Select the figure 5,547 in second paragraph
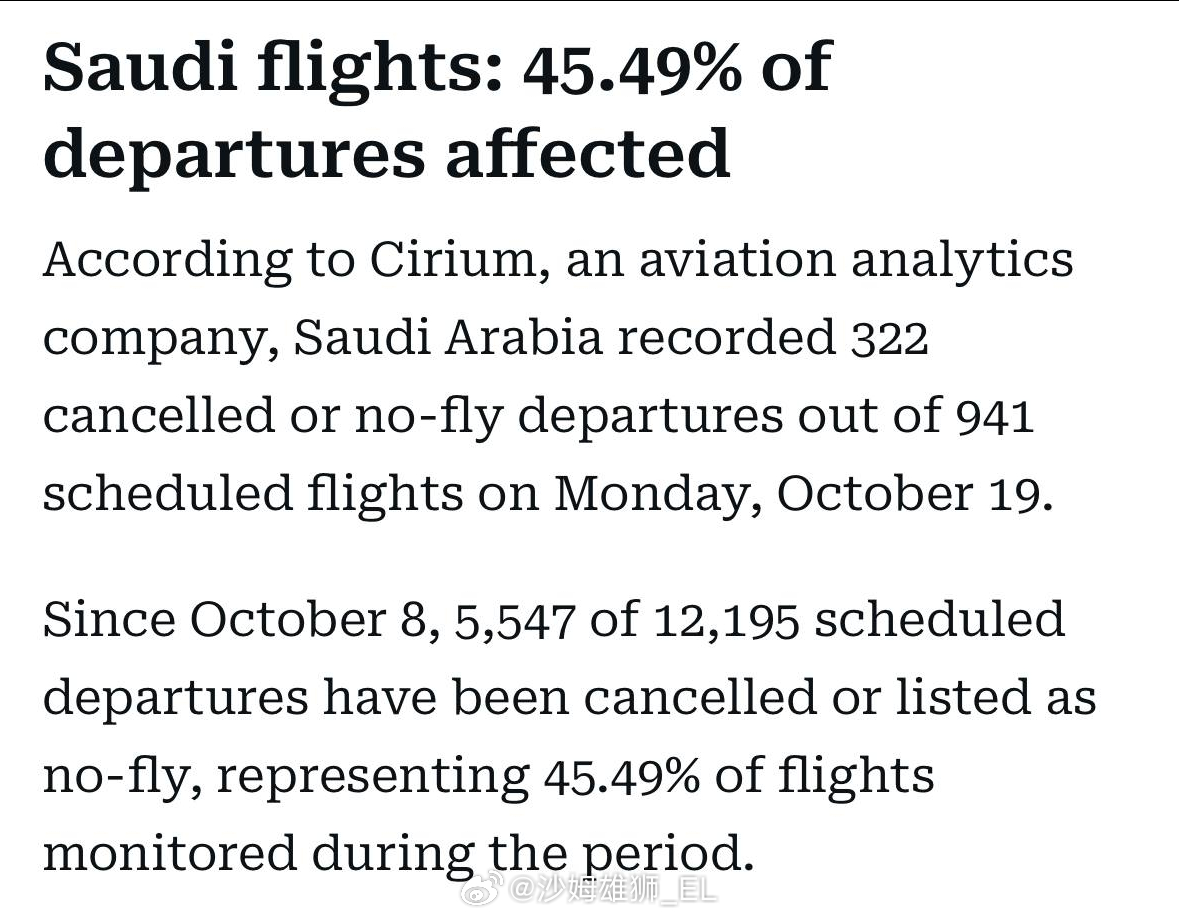The image size is (1179, 918). tap(515, 623)
